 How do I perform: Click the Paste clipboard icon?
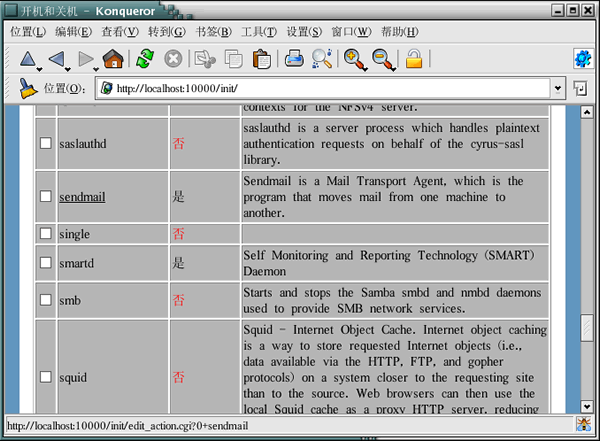coord(262,59)
